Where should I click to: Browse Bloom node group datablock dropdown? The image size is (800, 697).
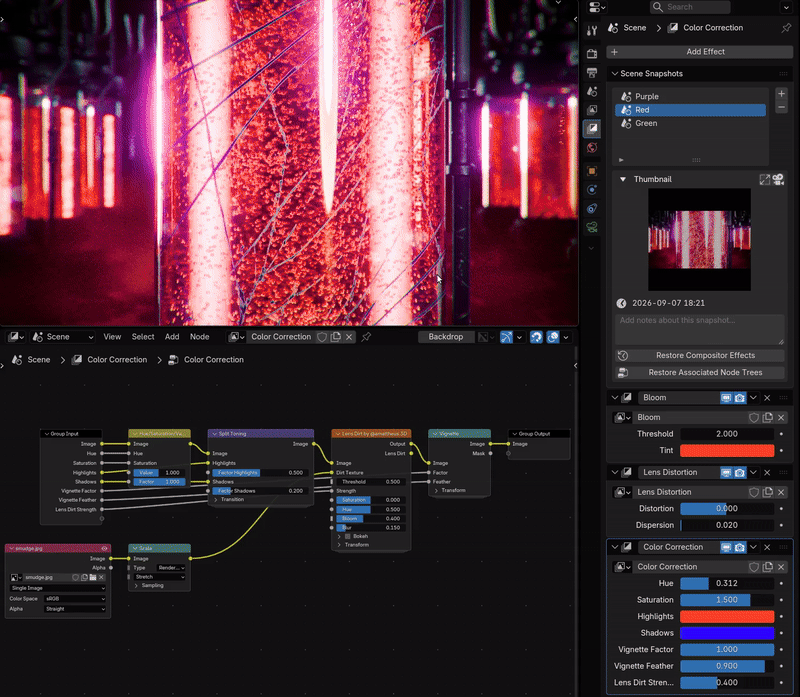(622, 417)
